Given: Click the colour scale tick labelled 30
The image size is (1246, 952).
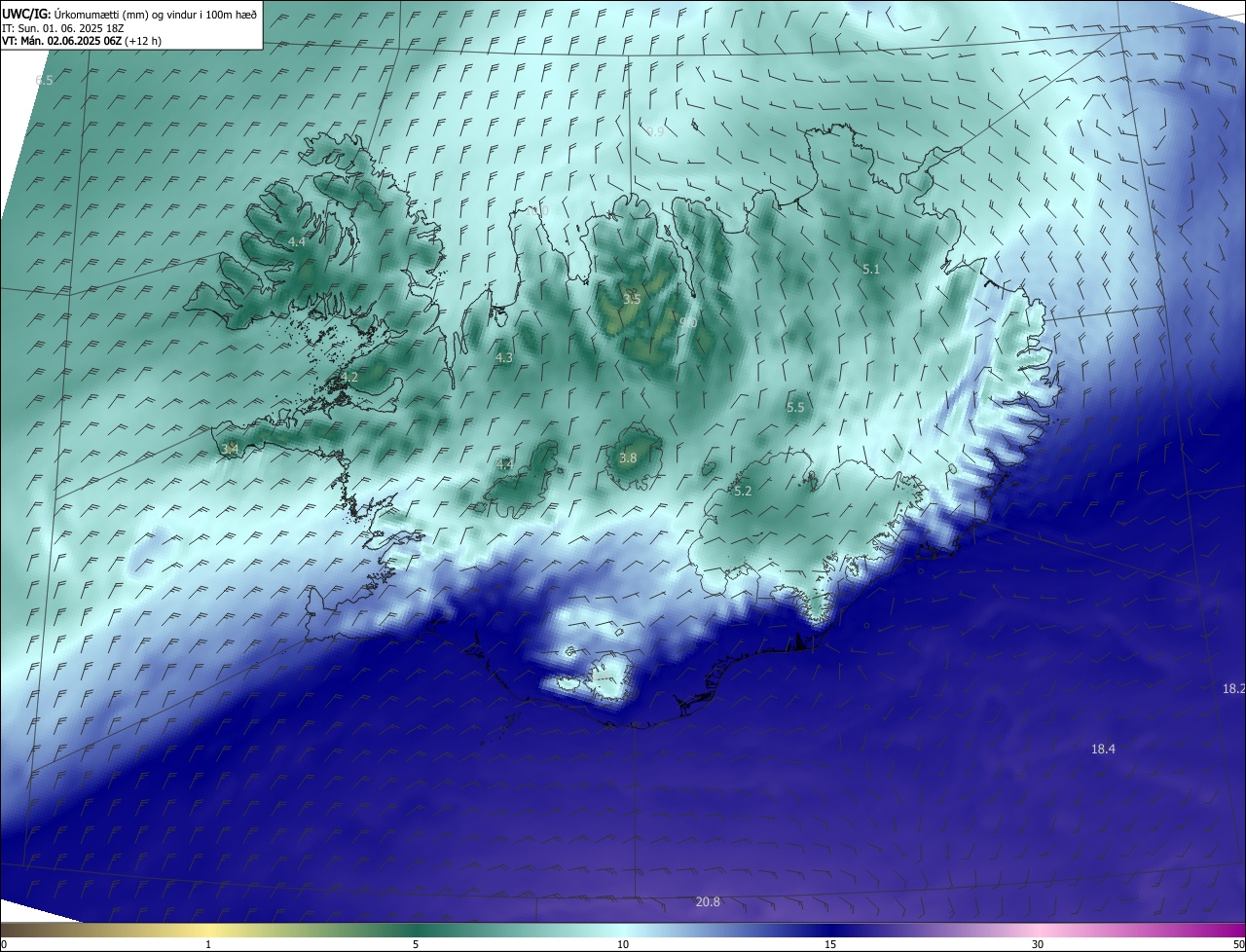Looking at the screenshot, I should point(1038,944).
